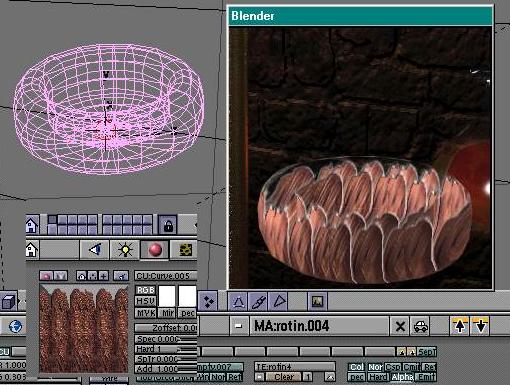Open the Lamp buttons lightbulb icon
This screenshot has width=510, height=385.
click(x=125, y=250)
